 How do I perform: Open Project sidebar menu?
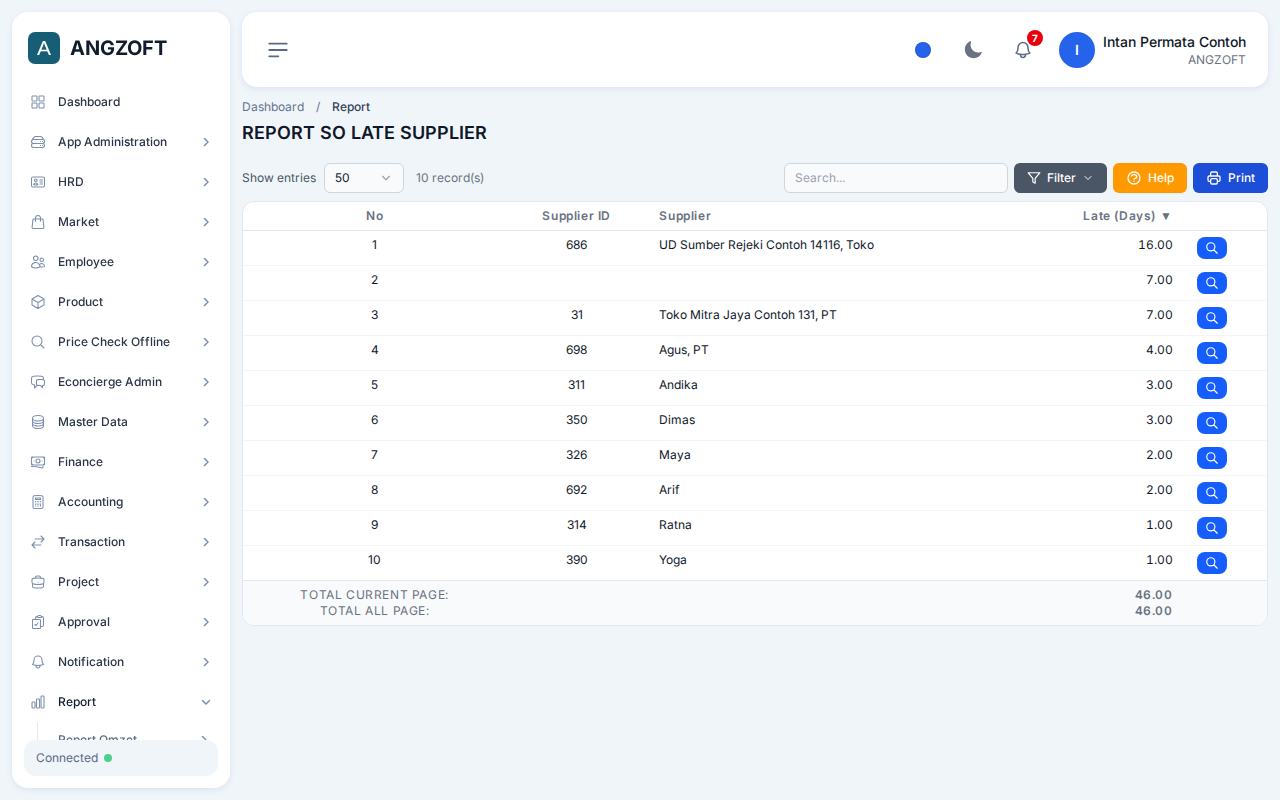tap(121, 582)
